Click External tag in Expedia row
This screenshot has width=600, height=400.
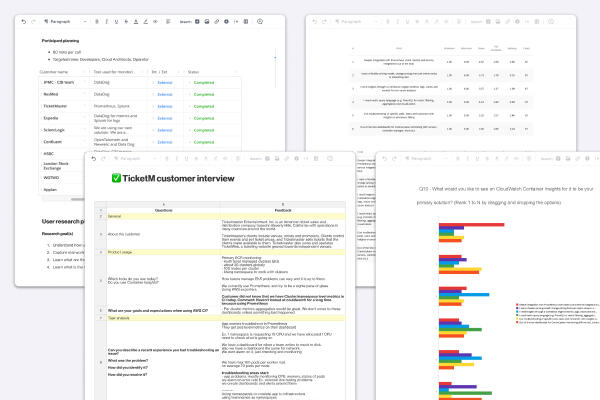coord(165,118)
